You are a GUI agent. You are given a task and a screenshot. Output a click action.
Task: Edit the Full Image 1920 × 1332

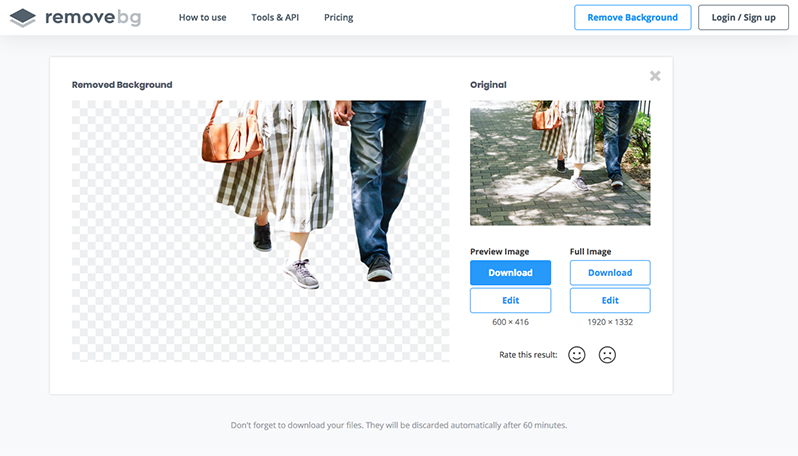point(610,300)
